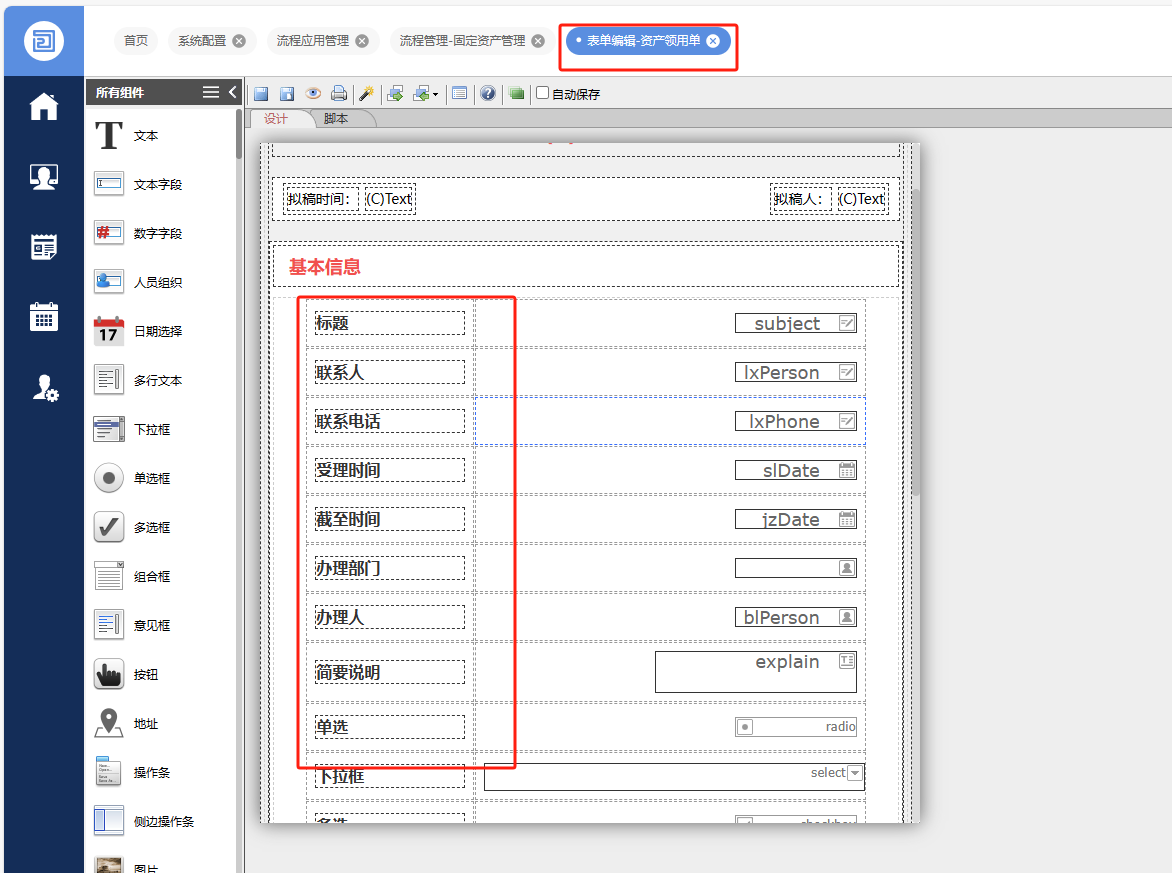1172x873 pixels.
Task: Enable the 自动保存 checkbox
Action: point(543,93)
